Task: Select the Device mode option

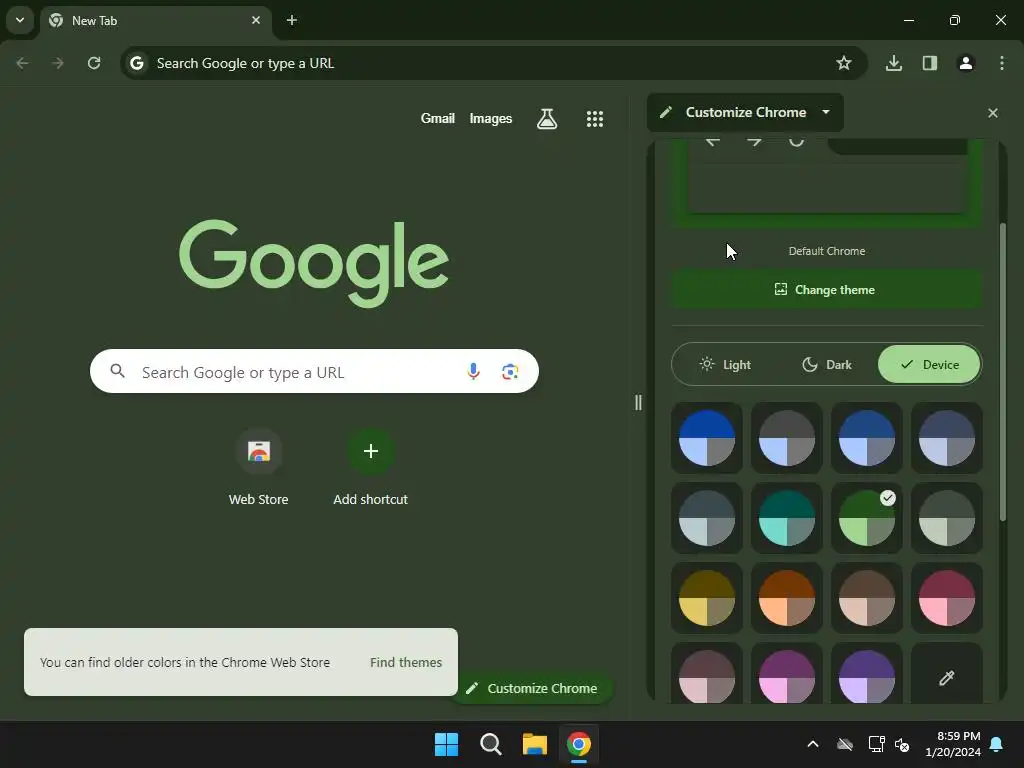Action: click(929, 364)
